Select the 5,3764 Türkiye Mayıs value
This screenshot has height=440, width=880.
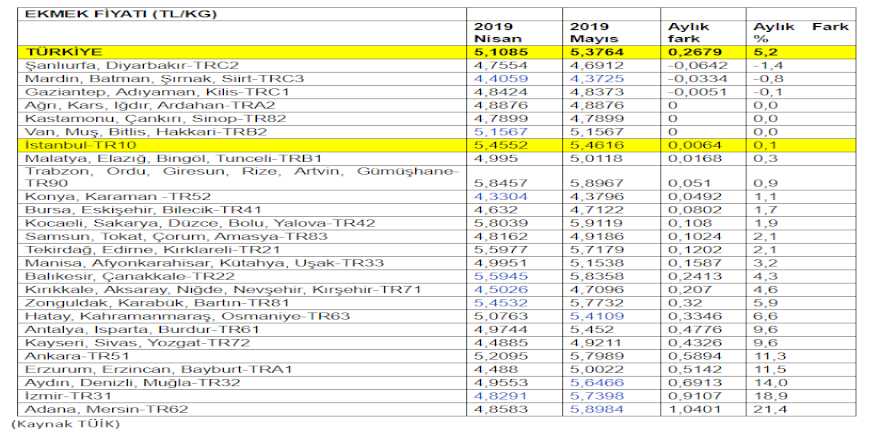(x=594, y=50)
